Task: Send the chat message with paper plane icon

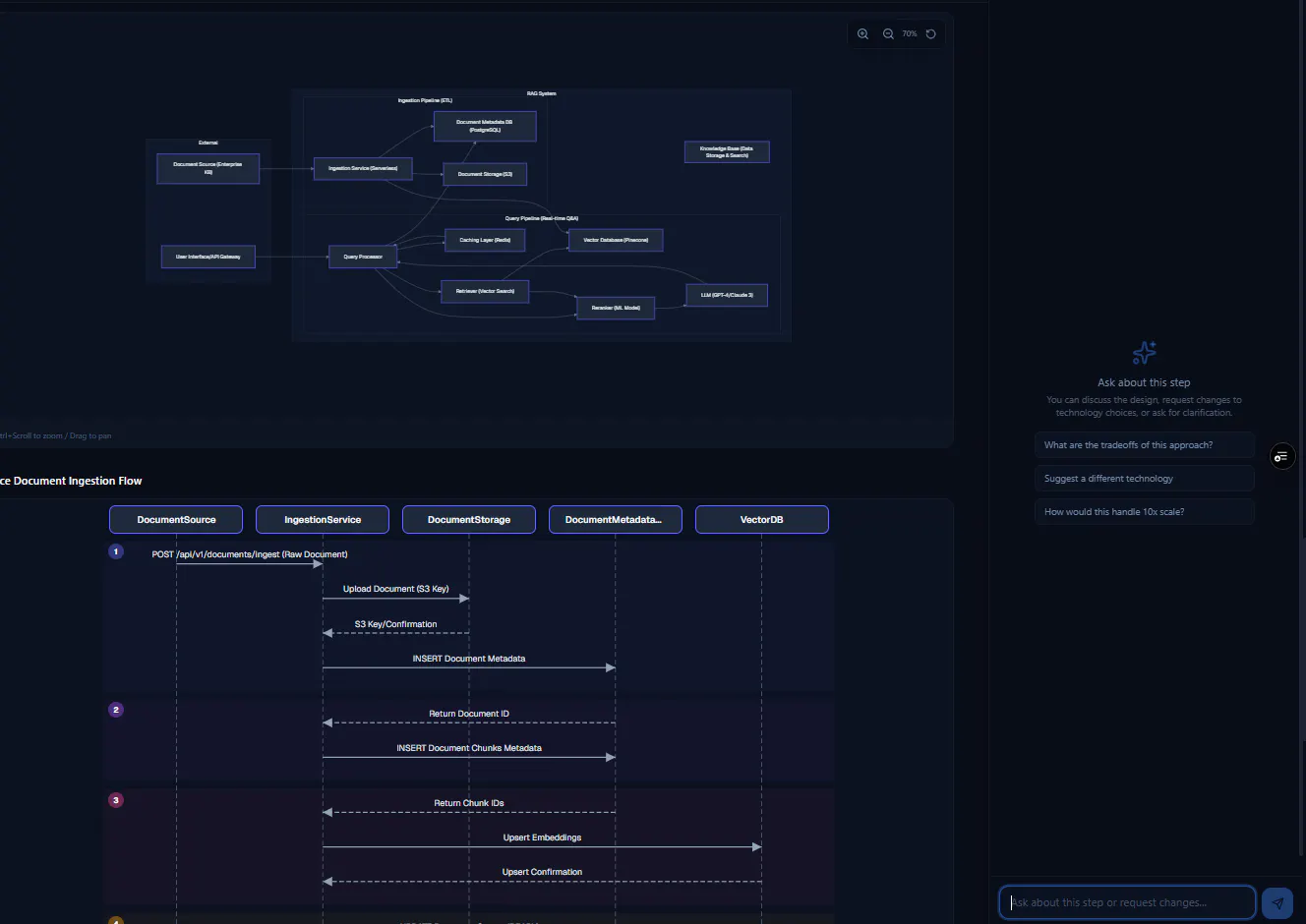Action: (1277, 902)
